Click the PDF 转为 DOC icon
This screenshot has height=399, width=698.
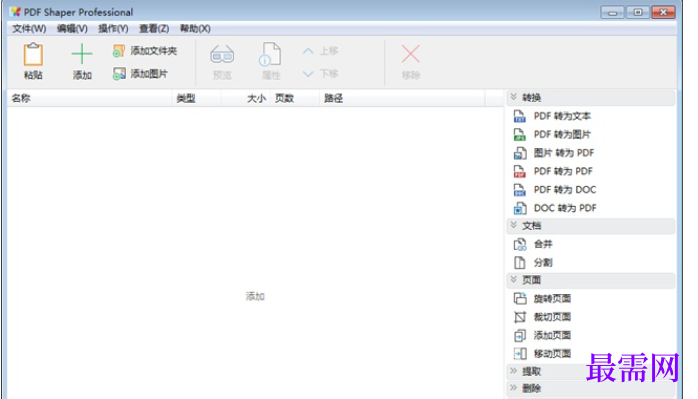[x=519, y=190]
